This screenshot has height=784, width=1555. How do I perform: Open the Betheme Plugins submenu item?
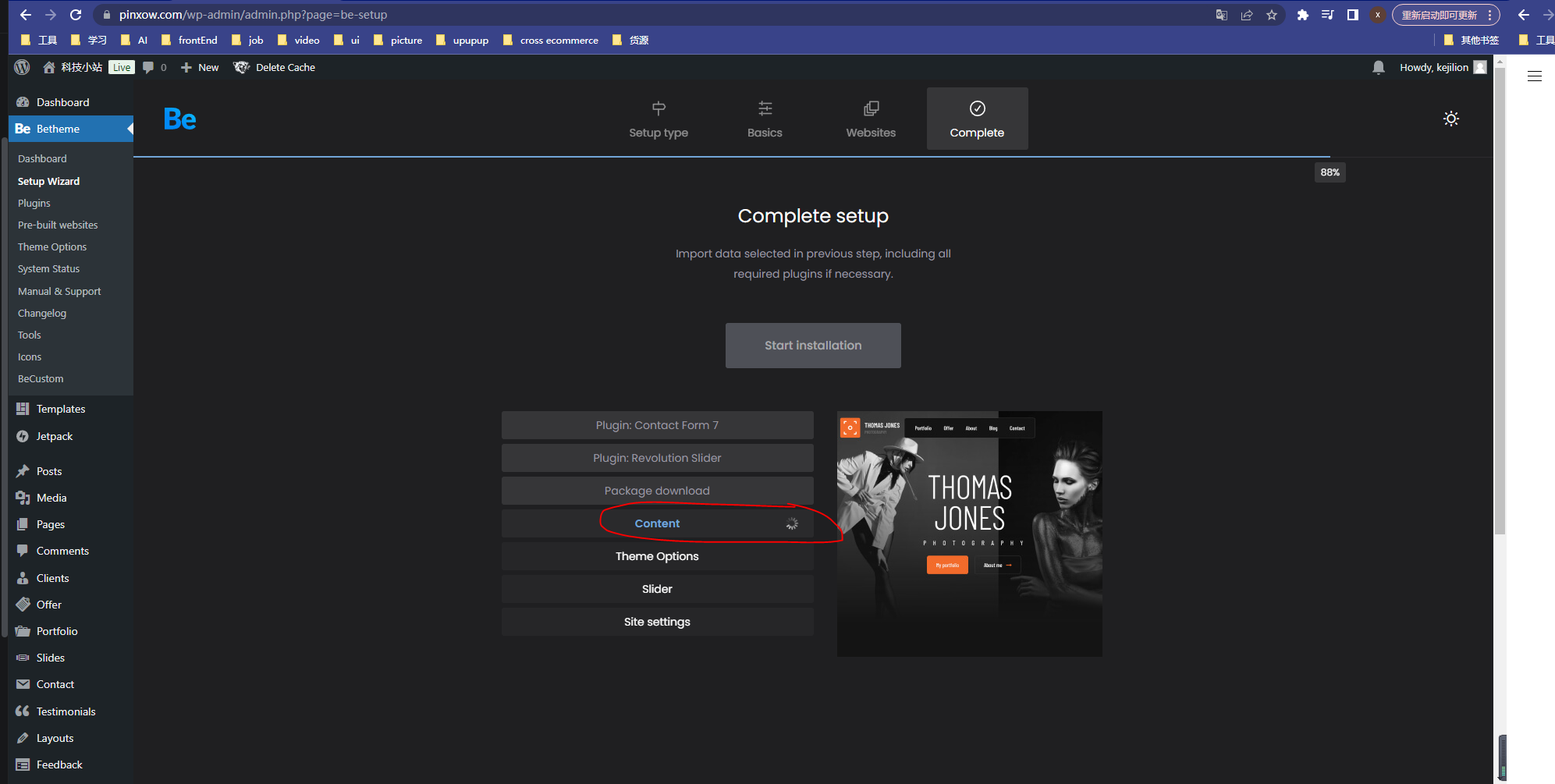pyautogui.click(x=34, y=203)
